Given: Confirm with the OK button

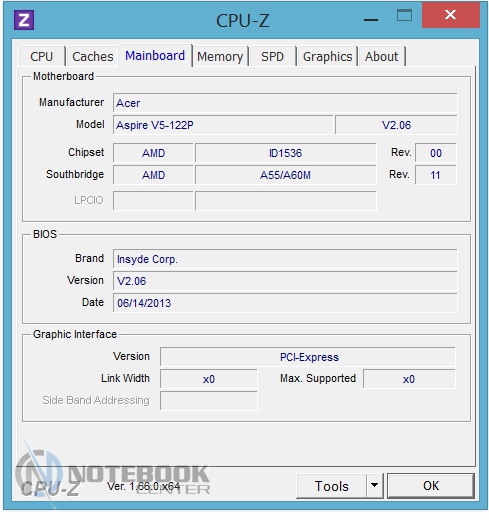Looking at the screenshot, I should point(431,486).
